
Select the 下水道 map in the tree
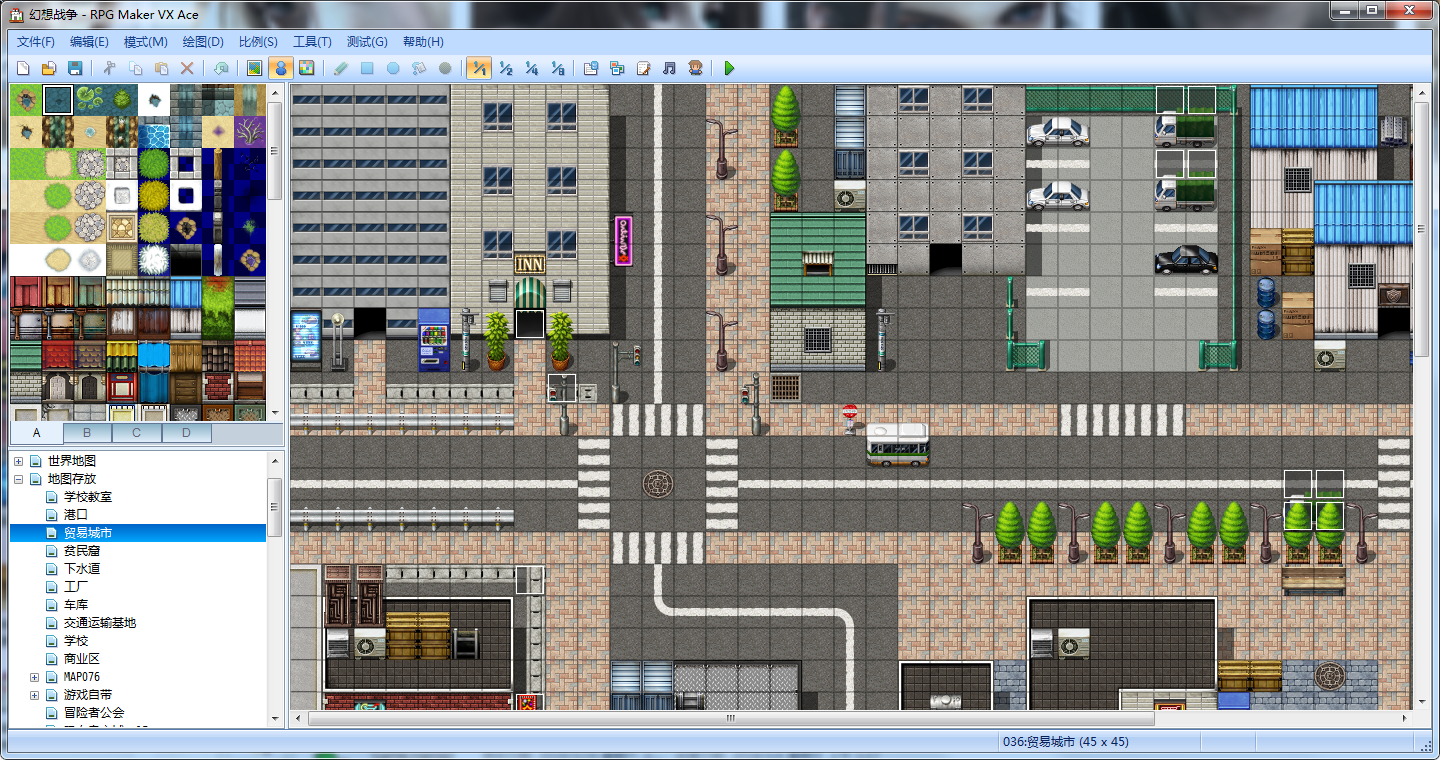pos(82,569)
